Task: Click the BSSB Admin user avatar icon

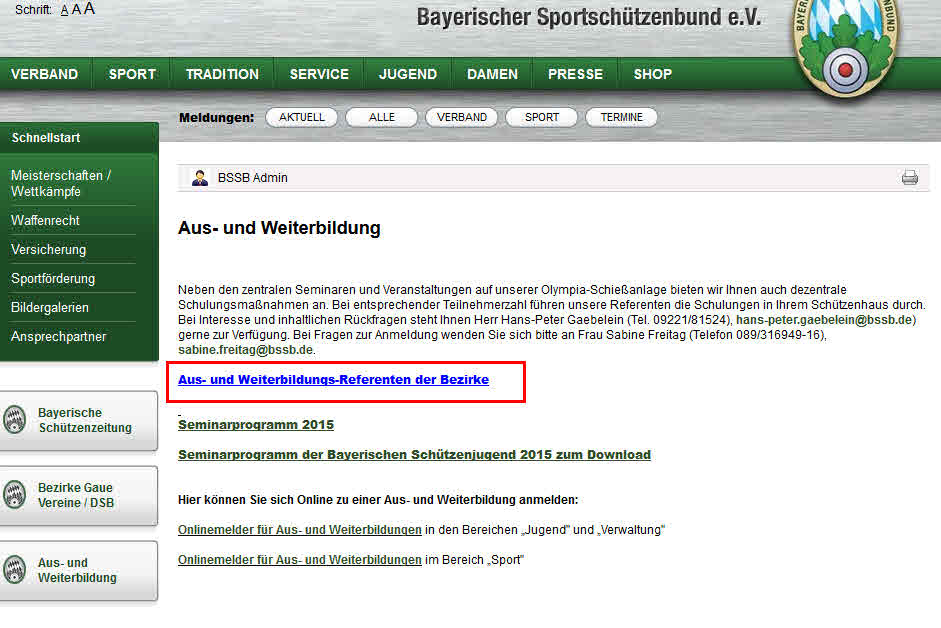Action: (200, 178)
